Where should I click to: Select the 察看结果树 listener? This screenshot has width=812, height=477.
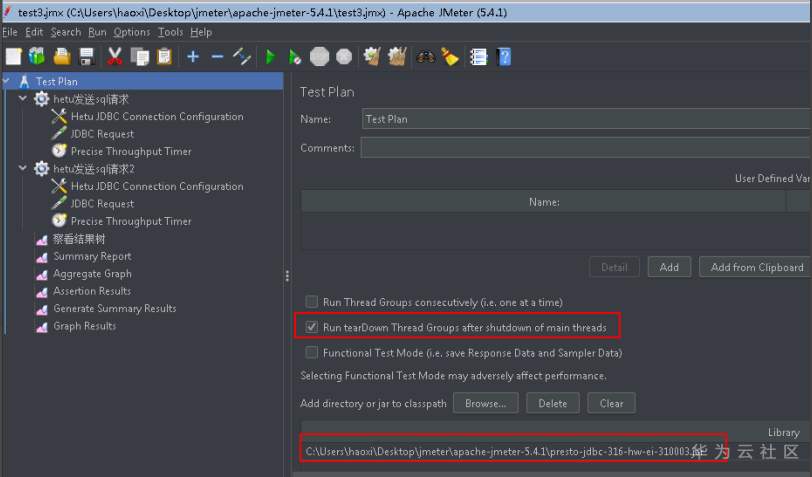click(x=79, y=239)
